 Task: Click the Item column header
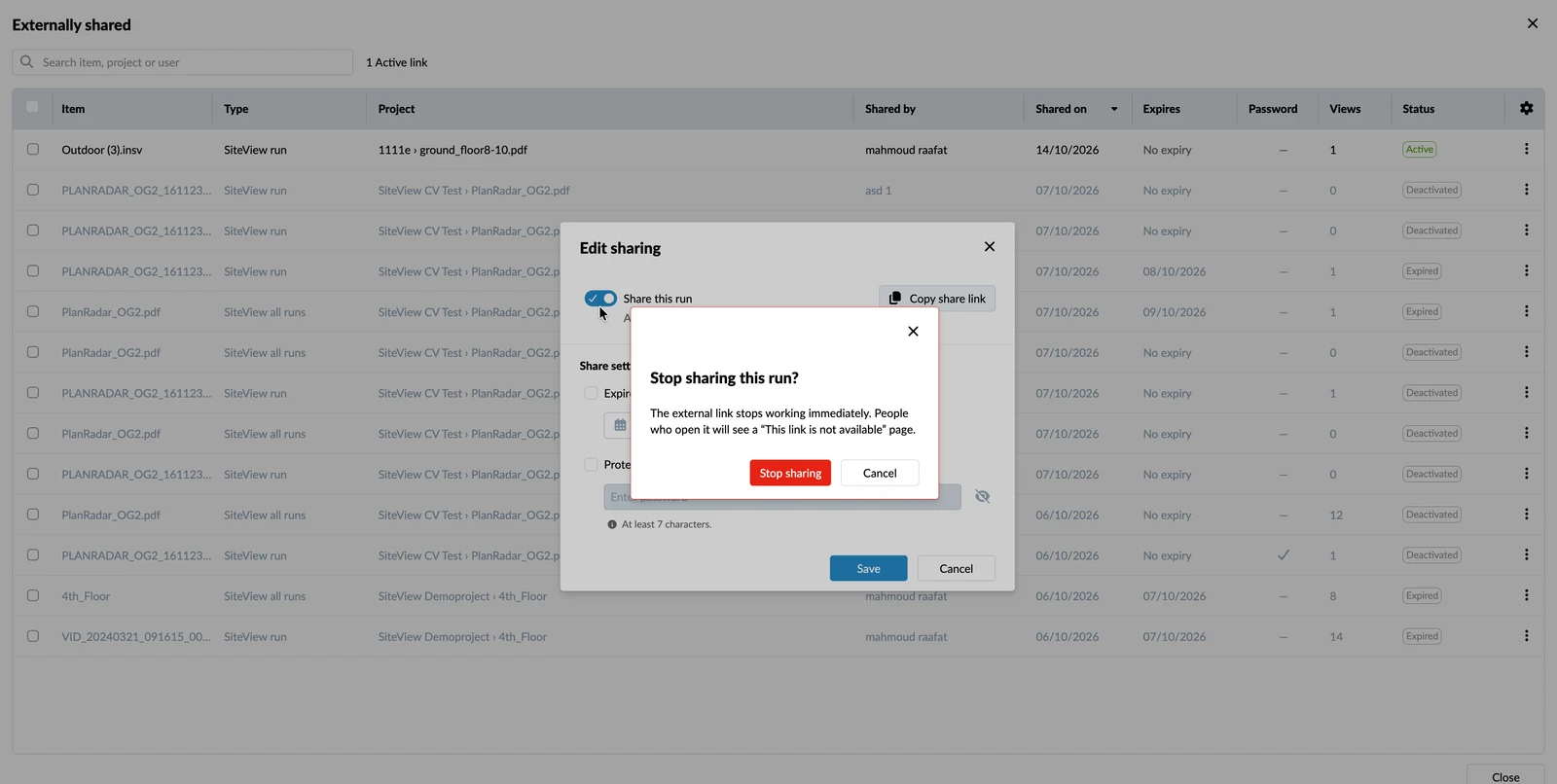coord(73,109)
